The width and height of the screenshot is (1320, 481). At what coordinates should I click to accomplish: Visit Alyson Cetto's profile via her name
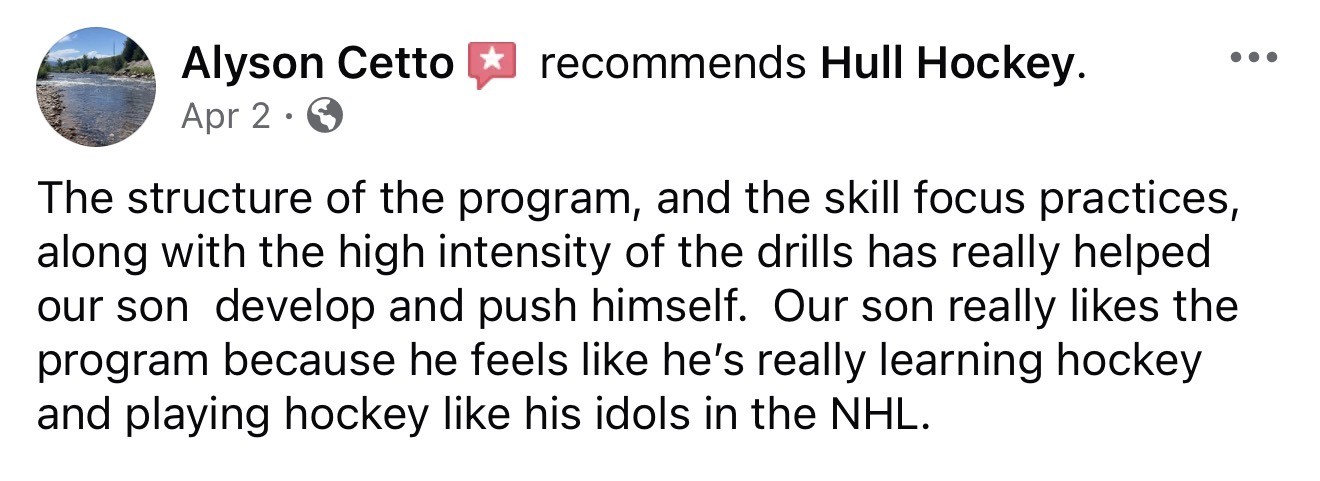point(318,65)
